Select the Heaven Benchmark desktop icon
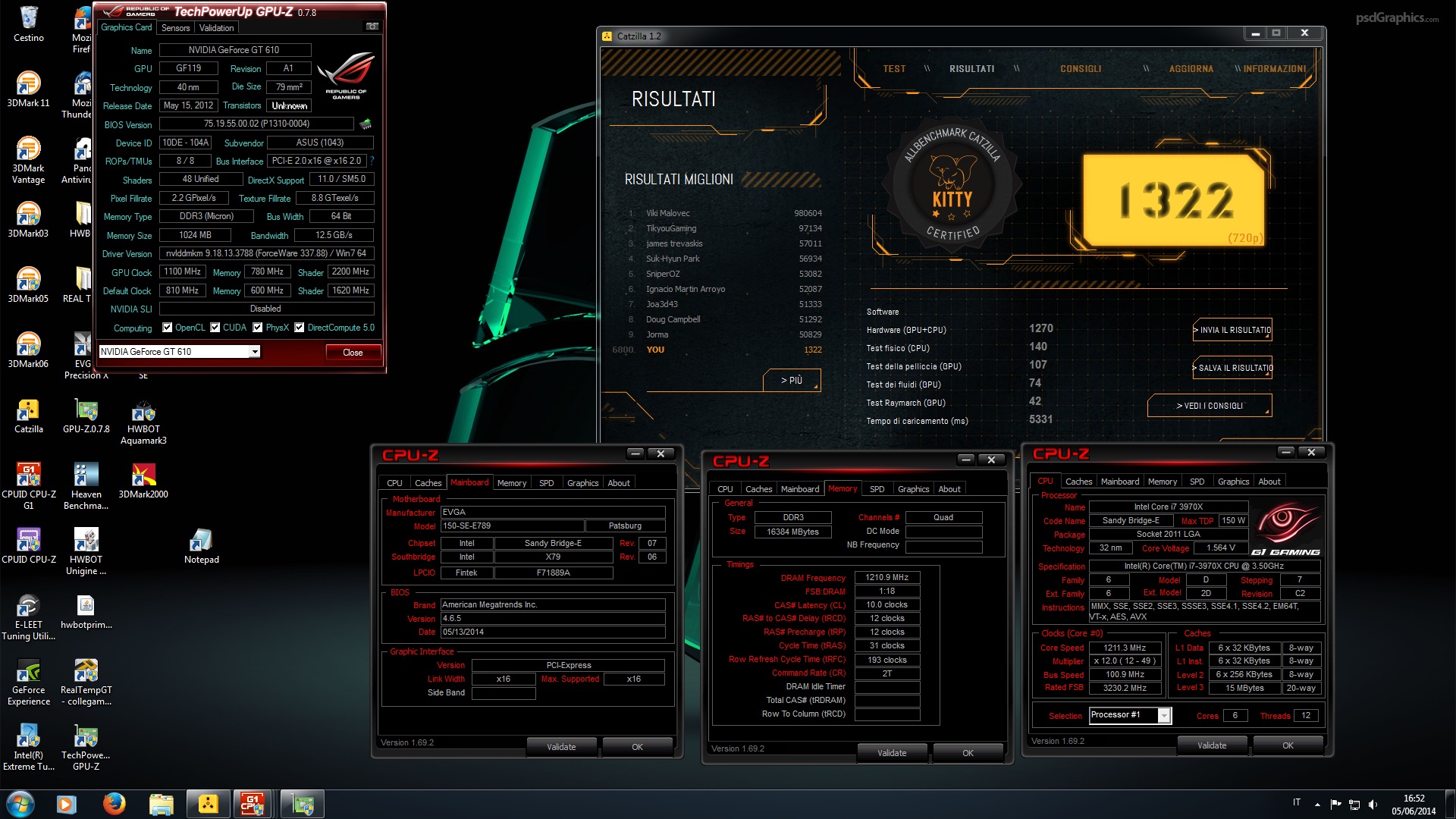This screenshot has height=819, width=1456. click(86, 486)
